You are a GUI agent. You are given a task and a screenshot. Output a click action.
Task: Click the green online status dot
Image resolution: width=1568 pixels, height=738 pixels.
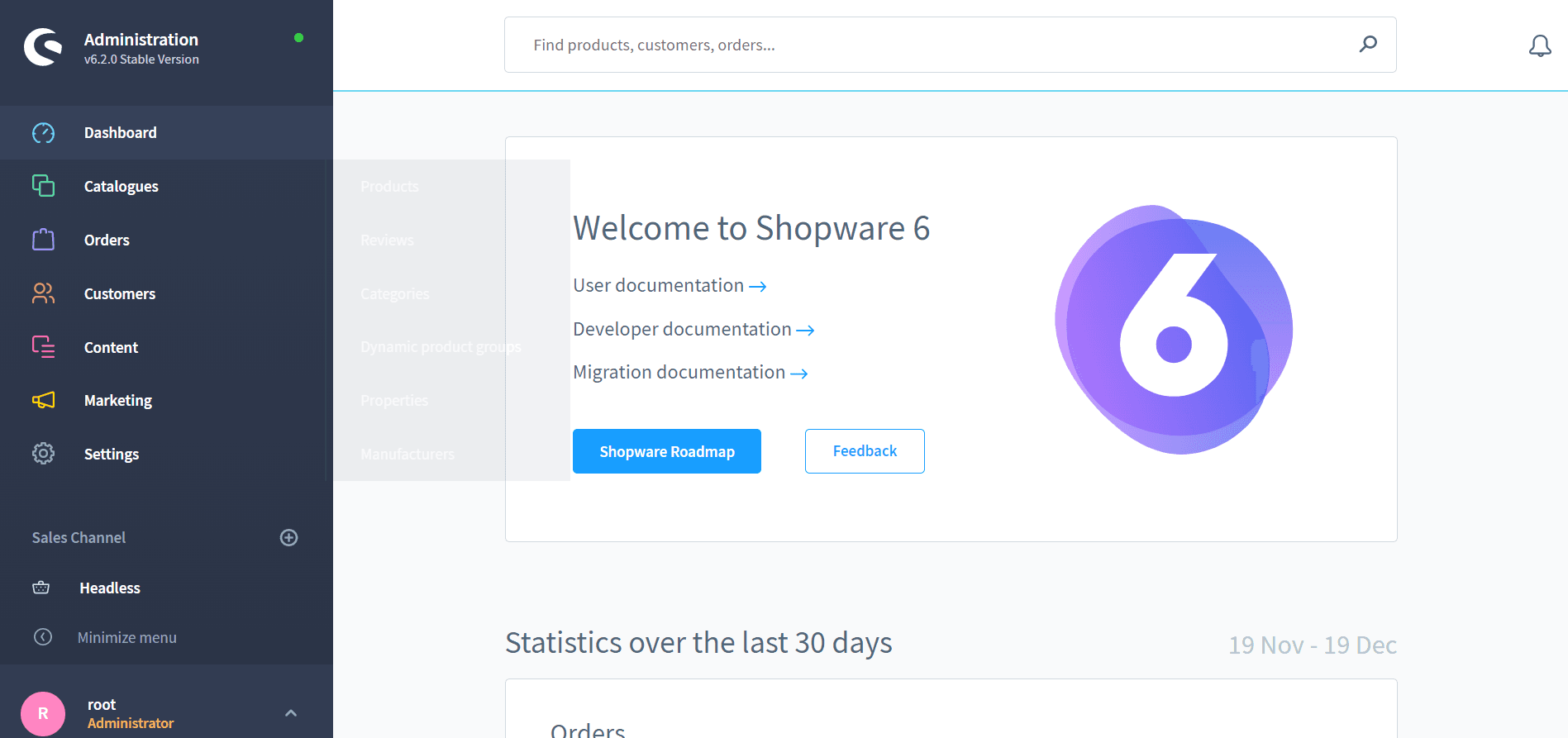click(x=298, y=38)
